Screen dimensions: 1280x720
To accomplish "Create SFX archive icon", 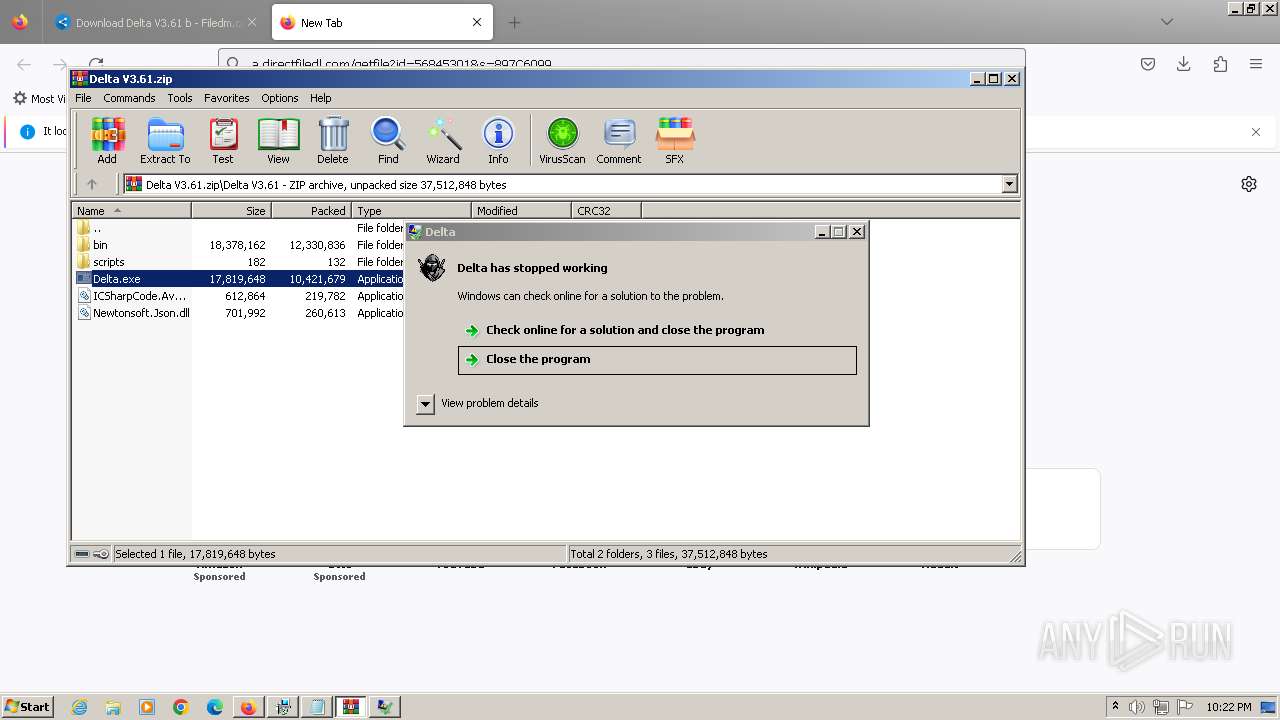I will [675, 140].
